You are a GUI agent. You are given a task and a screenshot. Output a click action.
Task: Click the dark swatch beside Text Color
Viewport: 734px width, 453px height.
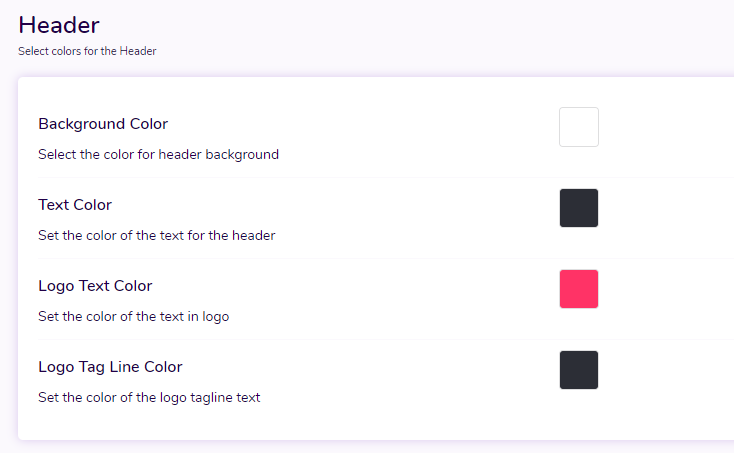tap(579, 208)
